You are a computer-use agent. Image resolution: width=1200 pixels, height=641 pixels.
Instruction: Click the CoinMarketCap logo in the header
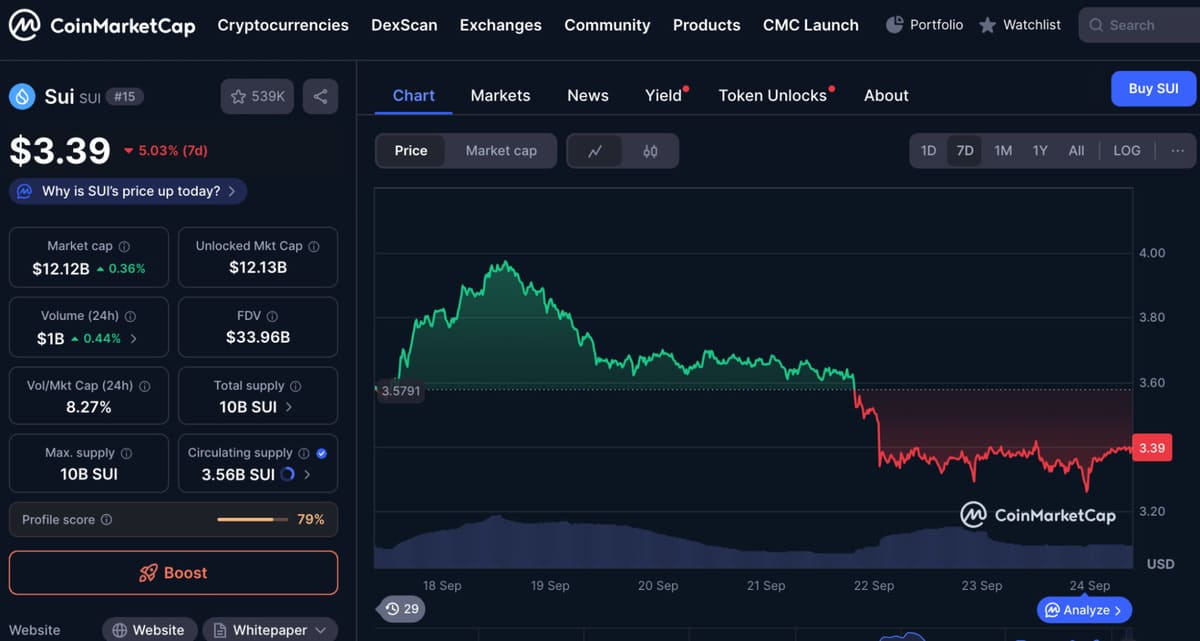coord(102,25)
